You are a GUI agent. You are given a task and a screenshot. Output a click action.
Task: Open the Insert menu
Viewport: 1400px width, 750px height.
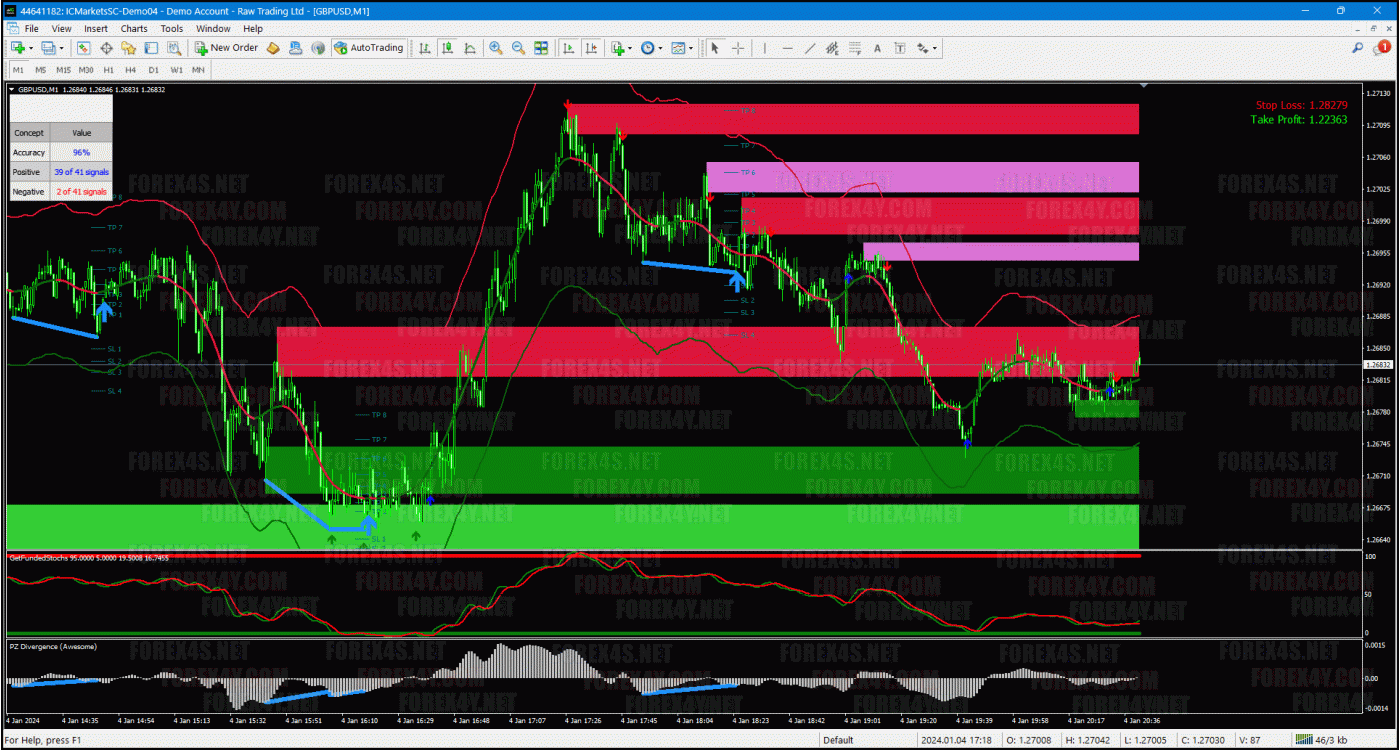tap(95, 28)
